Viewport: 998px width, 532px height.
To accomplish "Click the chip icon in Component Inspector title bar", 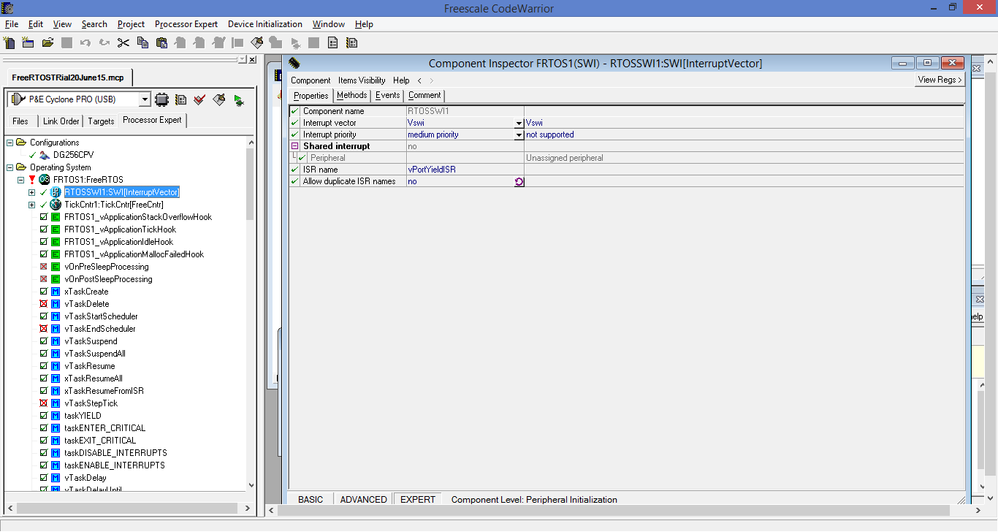I will point(294,63).
